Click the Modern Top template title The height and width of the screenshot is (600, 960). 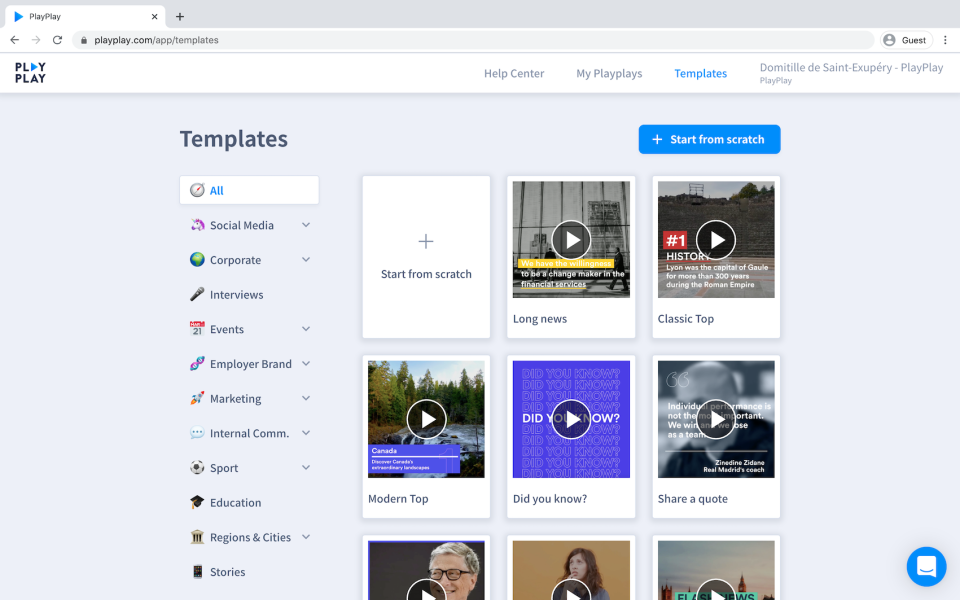(x=398, y=499)
